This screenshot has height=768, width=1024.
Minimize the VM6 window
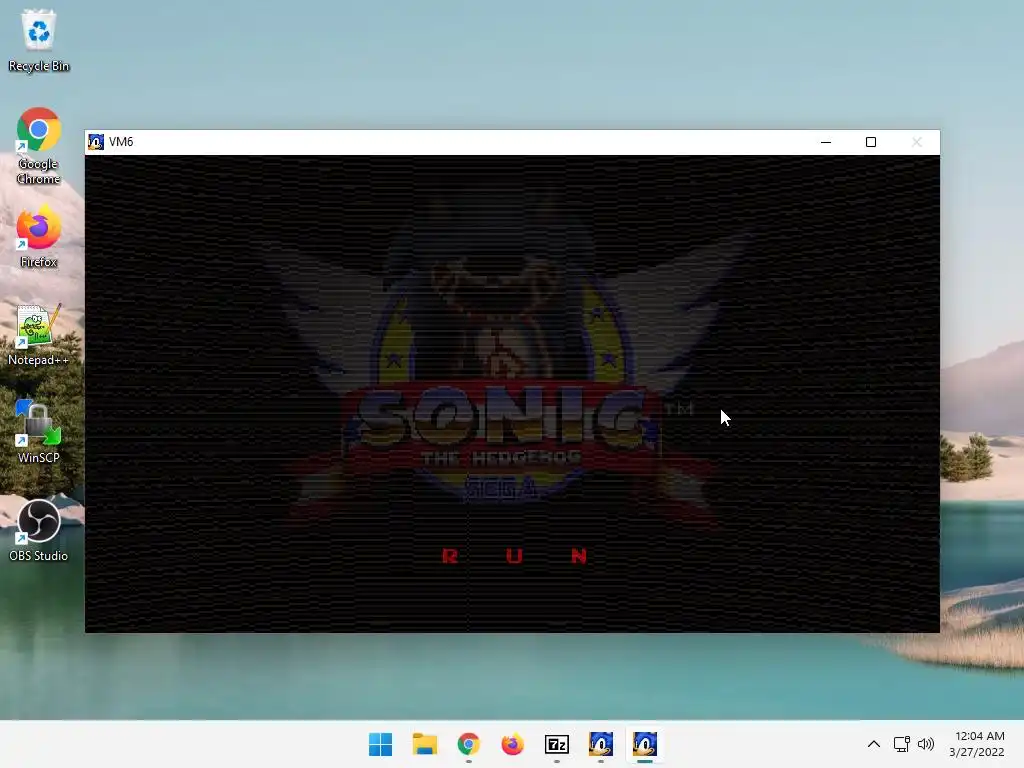click(x=825, y=142)
